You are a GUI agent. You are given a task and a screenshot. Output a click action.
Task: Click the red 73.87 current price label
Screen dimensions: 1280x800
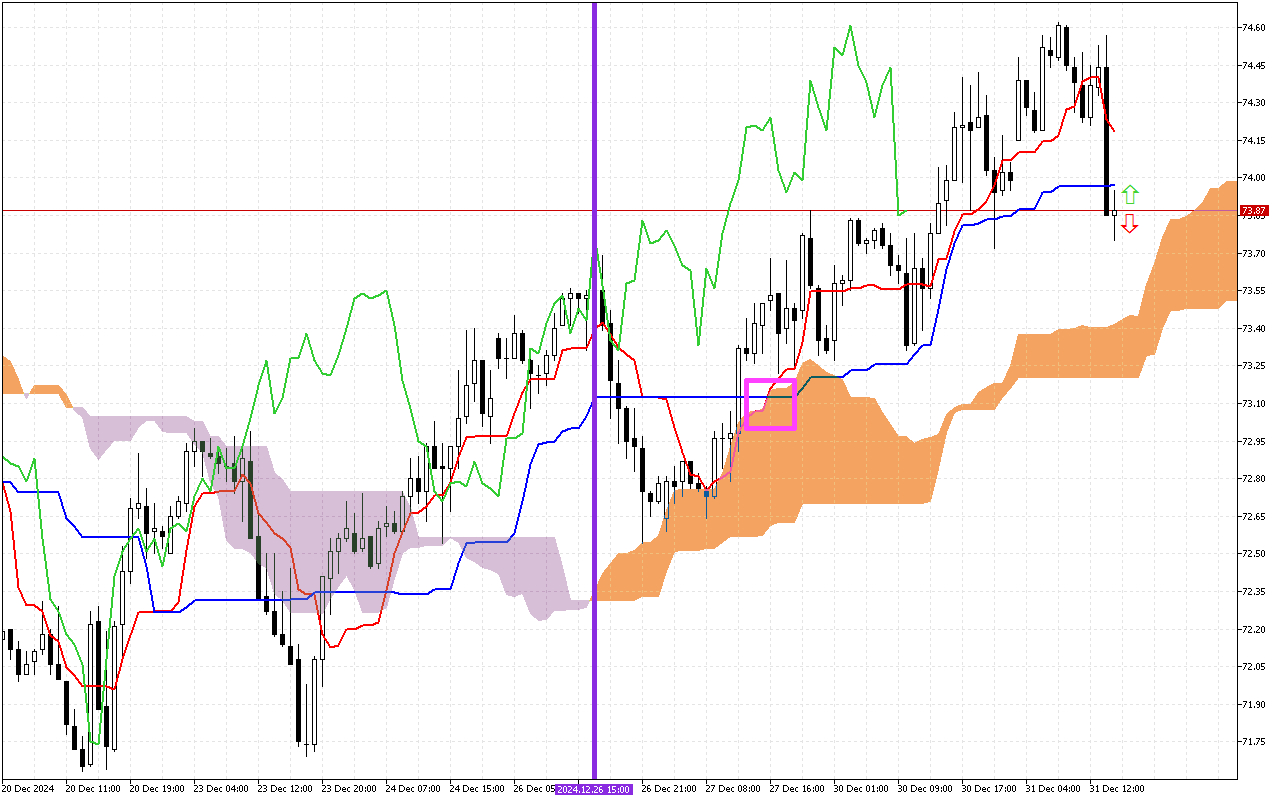pos(1254,211)
